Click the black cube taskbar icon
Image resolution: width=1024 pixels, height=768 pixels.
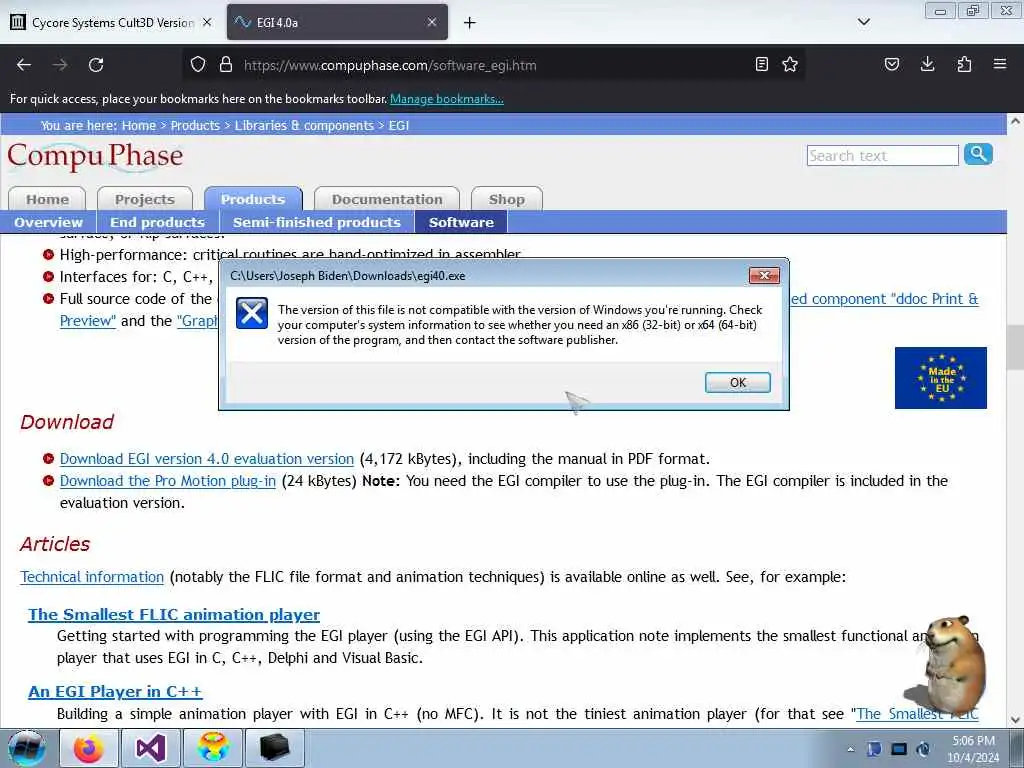tap(274, 748)
